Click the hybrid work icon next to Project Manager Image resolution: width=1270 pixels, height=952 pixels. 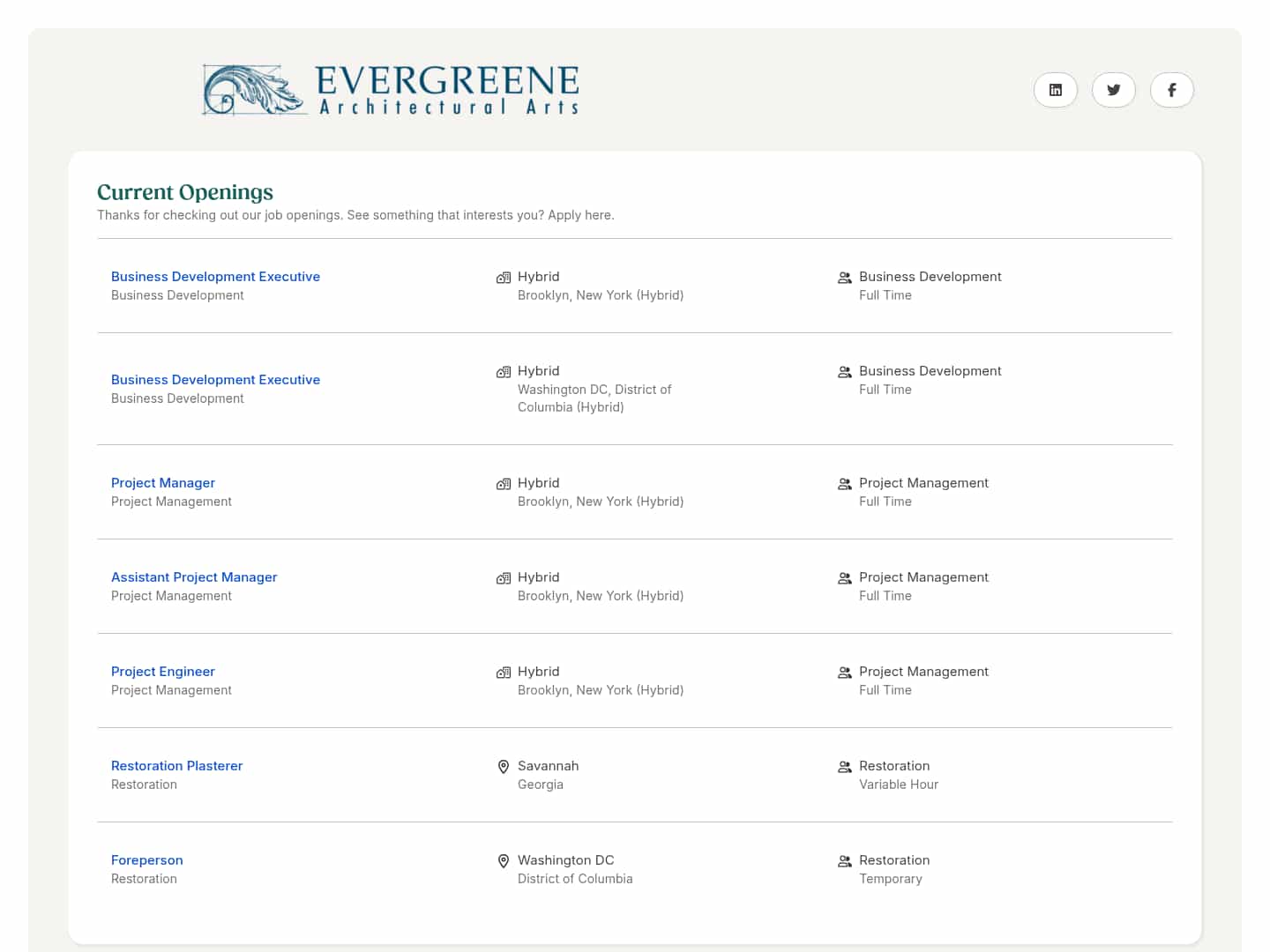tap(504, 484)
